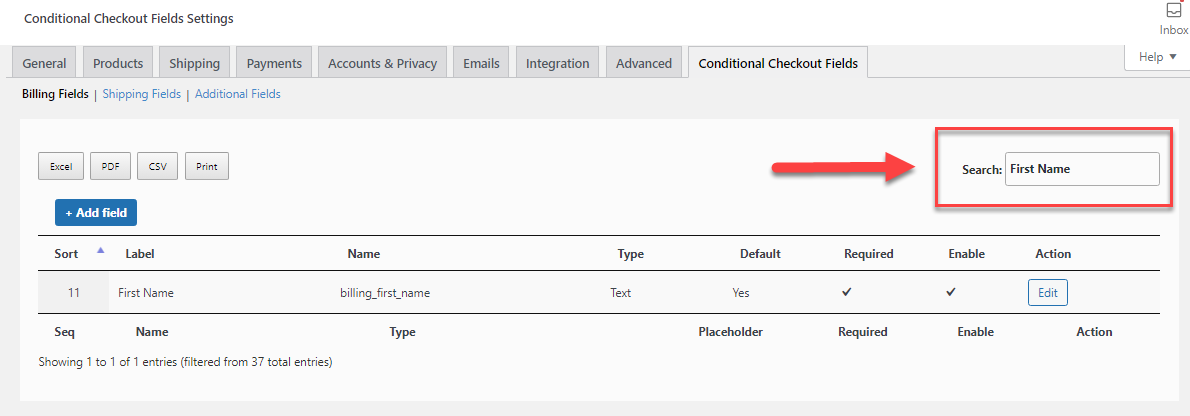This screenshot has width=1190, height=416.
Task: Open the Additional Fields link
Action: point(238,94)
